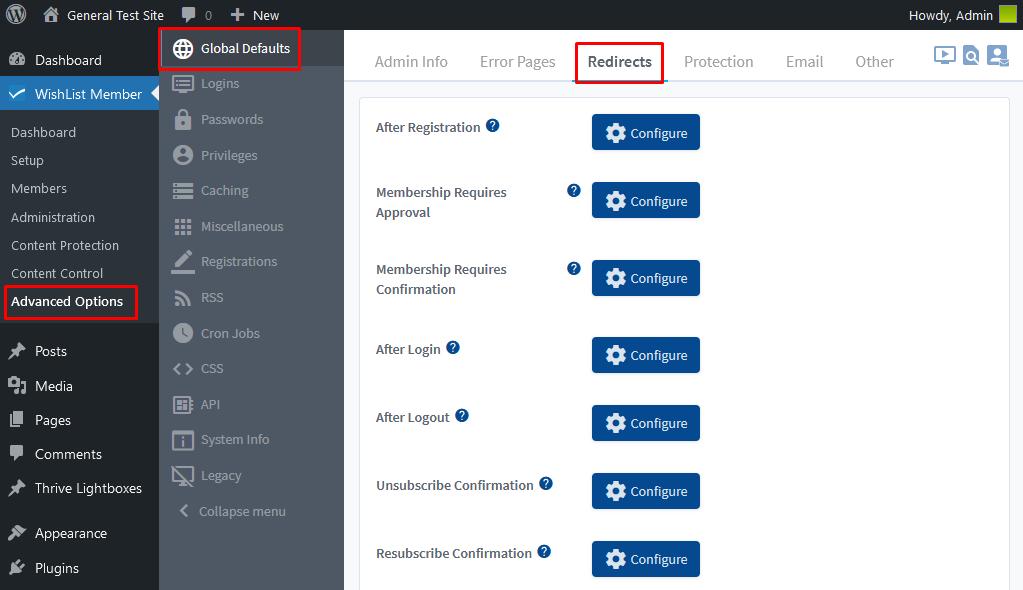Click the help icon beside After Registration
The image size is (1023, 590).
[x=493, y=125]
